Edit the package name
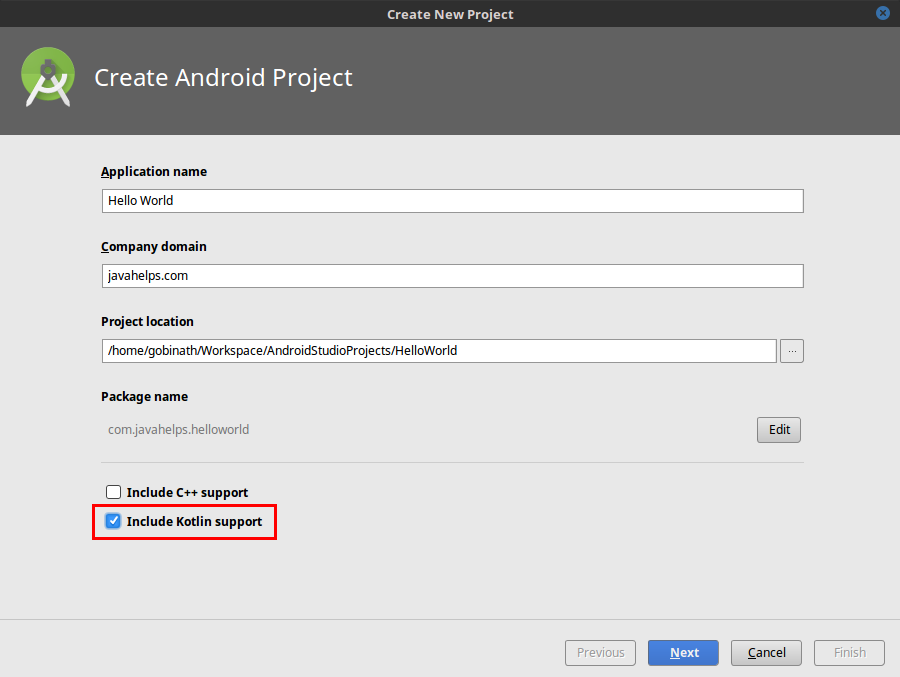Viewport: 900px width, 677px height. point(778,430)
